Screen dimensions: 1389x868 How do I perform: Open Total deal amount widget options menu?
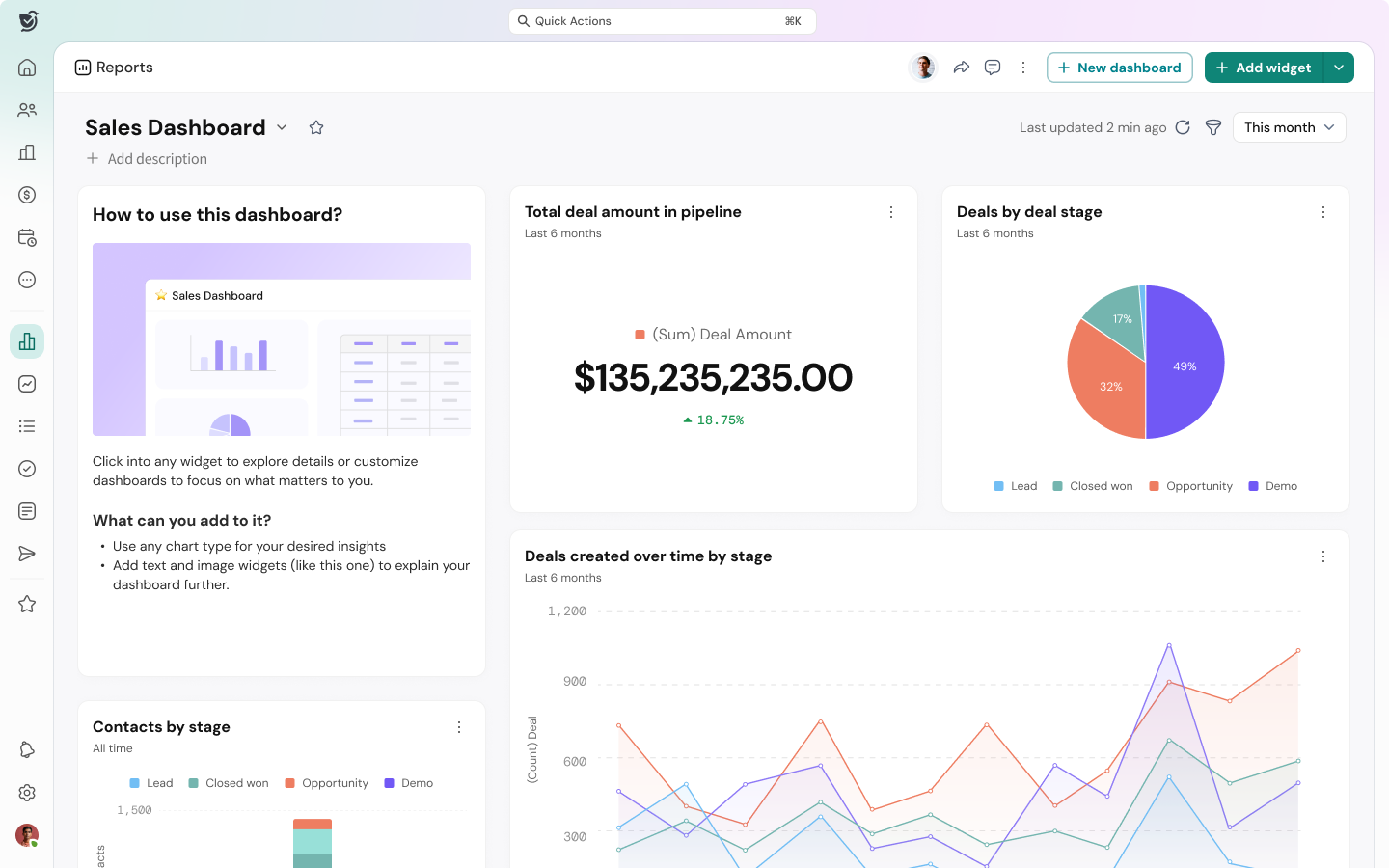tap(891, 212)
